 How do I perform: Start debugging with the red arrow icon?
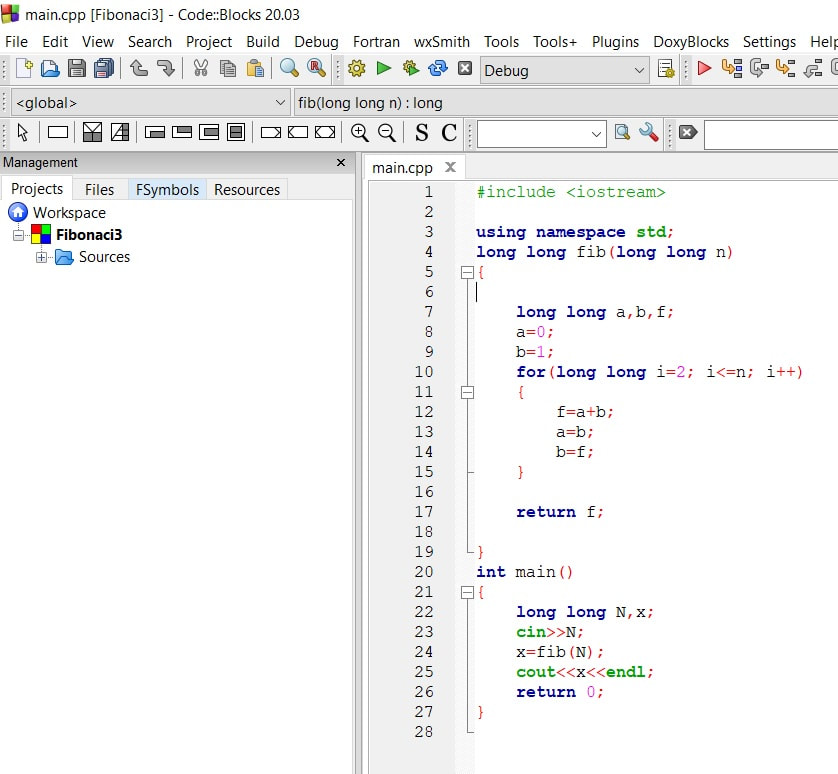(x=704, y=68)
